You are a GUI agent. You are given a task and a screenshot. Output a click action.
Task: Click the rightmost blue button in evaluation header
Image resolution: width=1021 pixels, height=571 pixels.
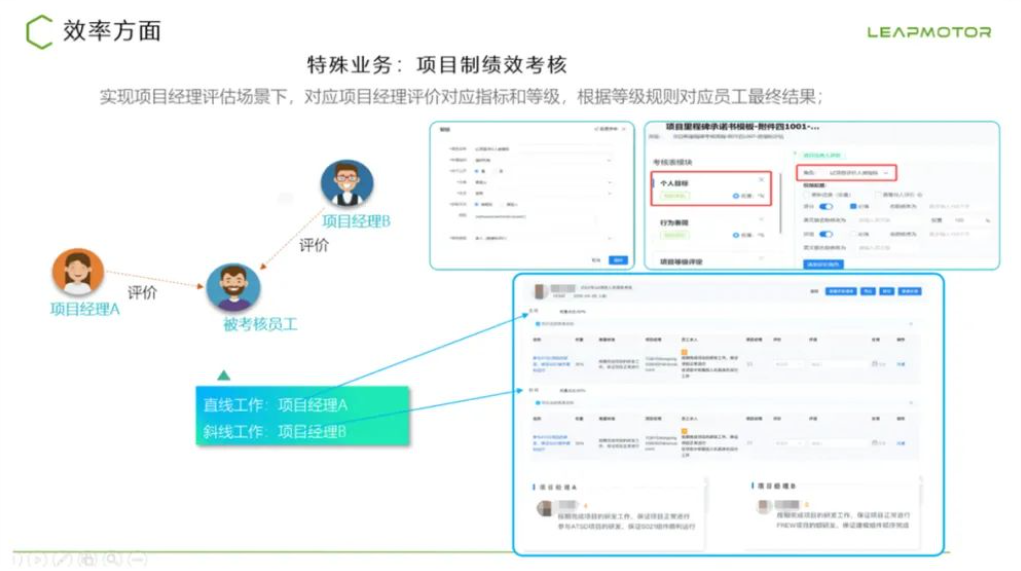(x=910, y=291)
